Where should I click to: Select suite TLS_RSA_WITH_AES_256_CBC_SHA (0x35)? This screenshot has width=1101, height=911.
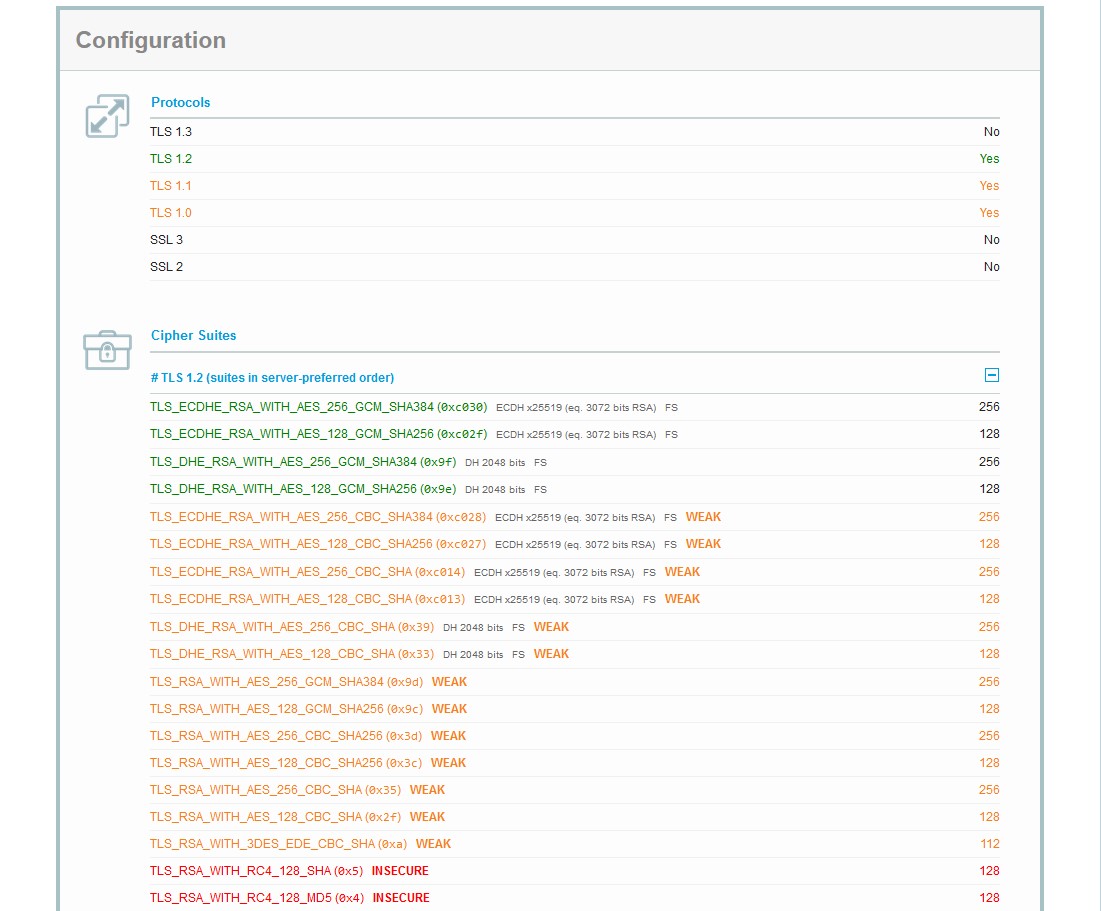tap(275, 790)
